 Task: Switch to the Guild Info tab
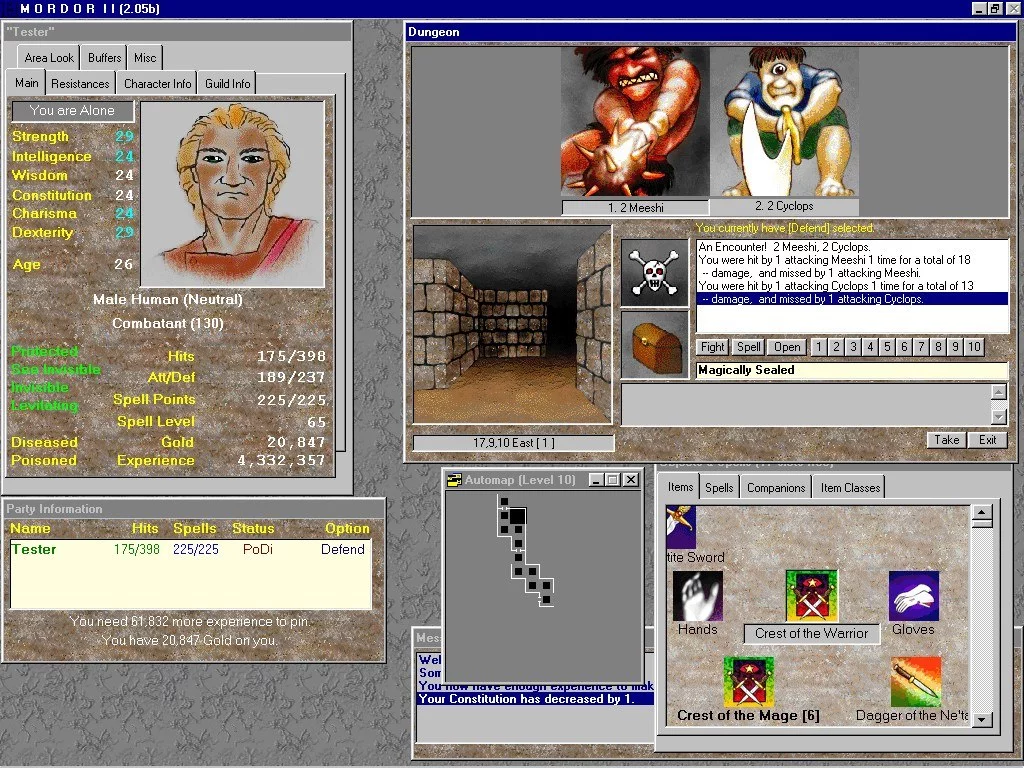tap(227, 84)
